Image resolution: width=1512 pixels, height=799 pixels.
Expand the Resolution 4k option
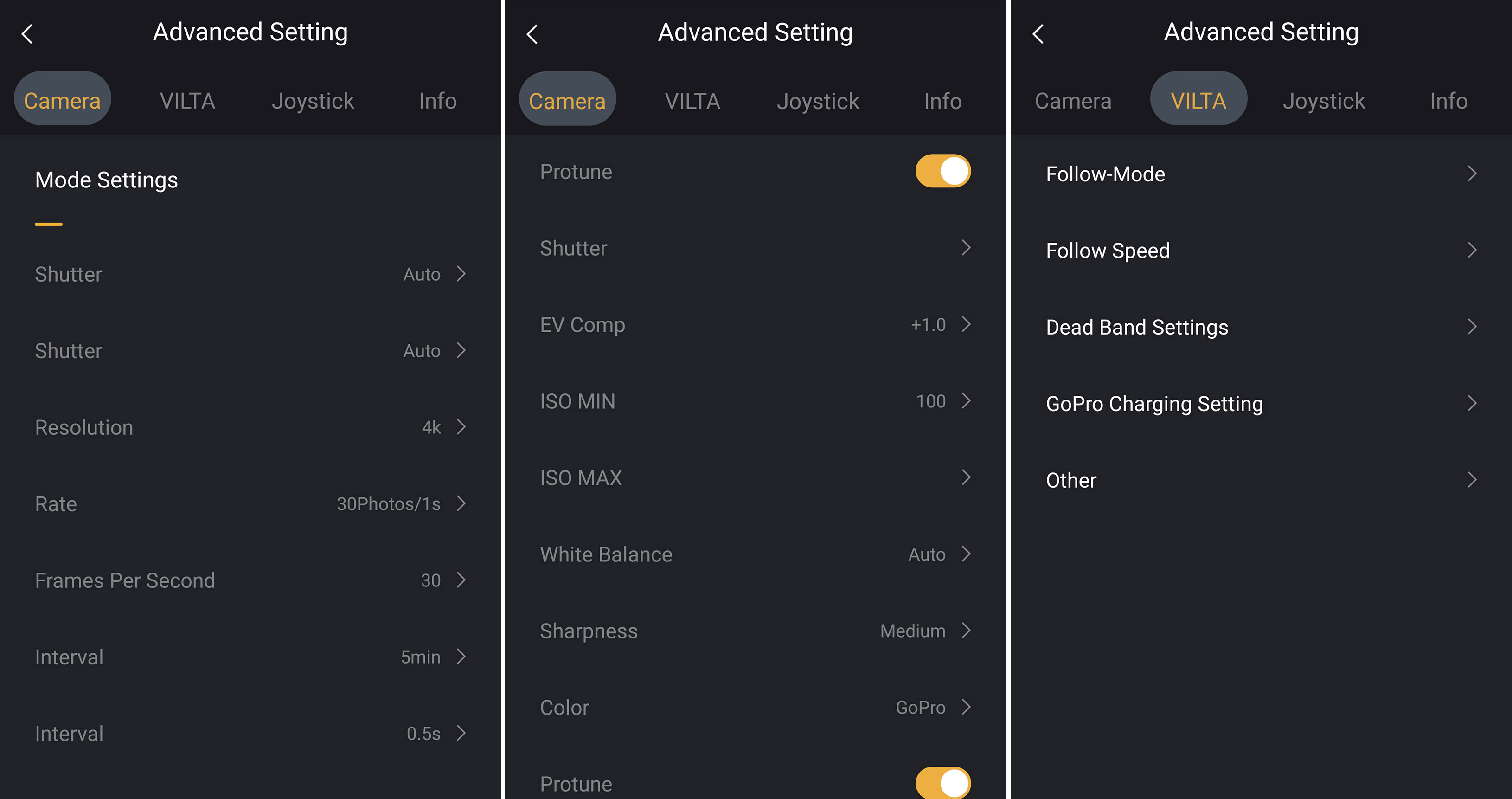[x=461, y=427]
